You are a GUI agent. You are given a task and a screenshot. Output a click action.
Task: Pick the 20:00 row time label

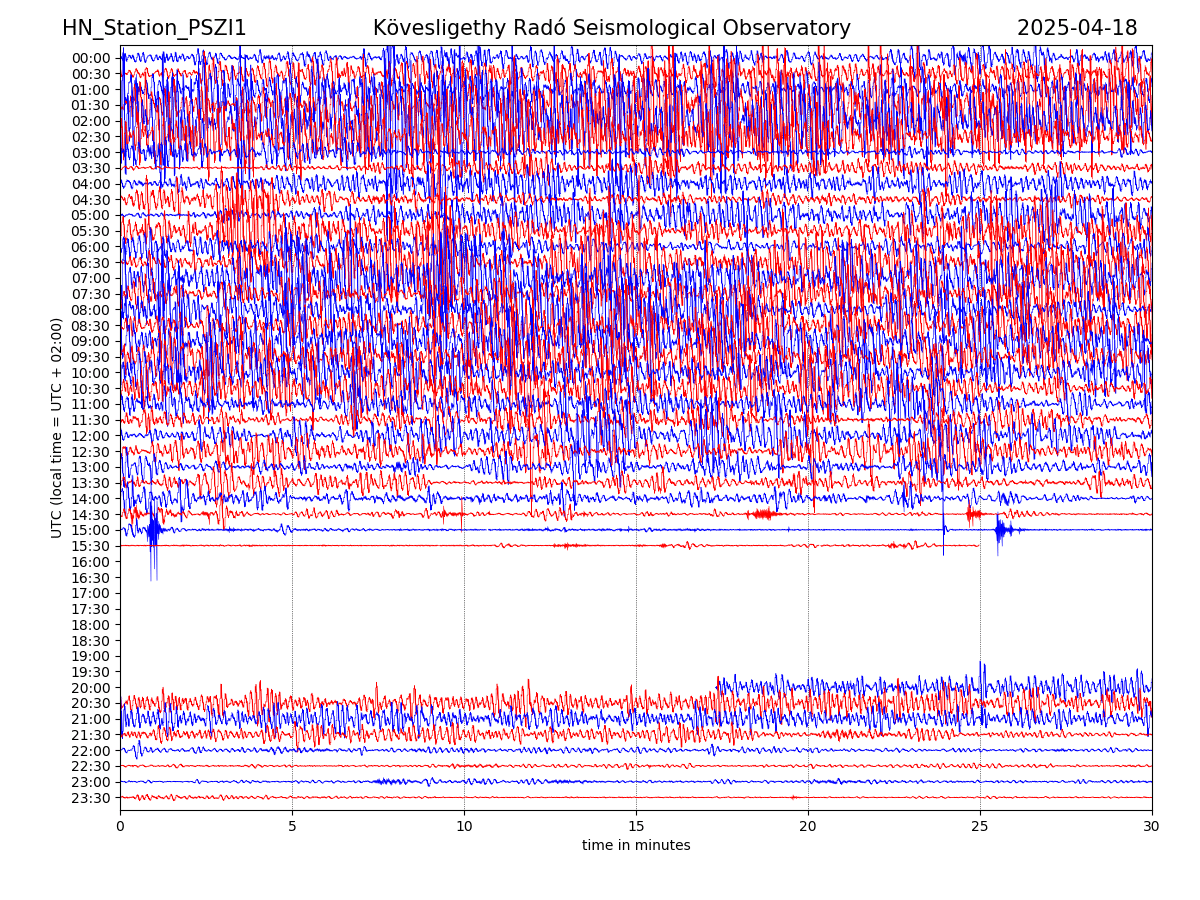(91, 688)
